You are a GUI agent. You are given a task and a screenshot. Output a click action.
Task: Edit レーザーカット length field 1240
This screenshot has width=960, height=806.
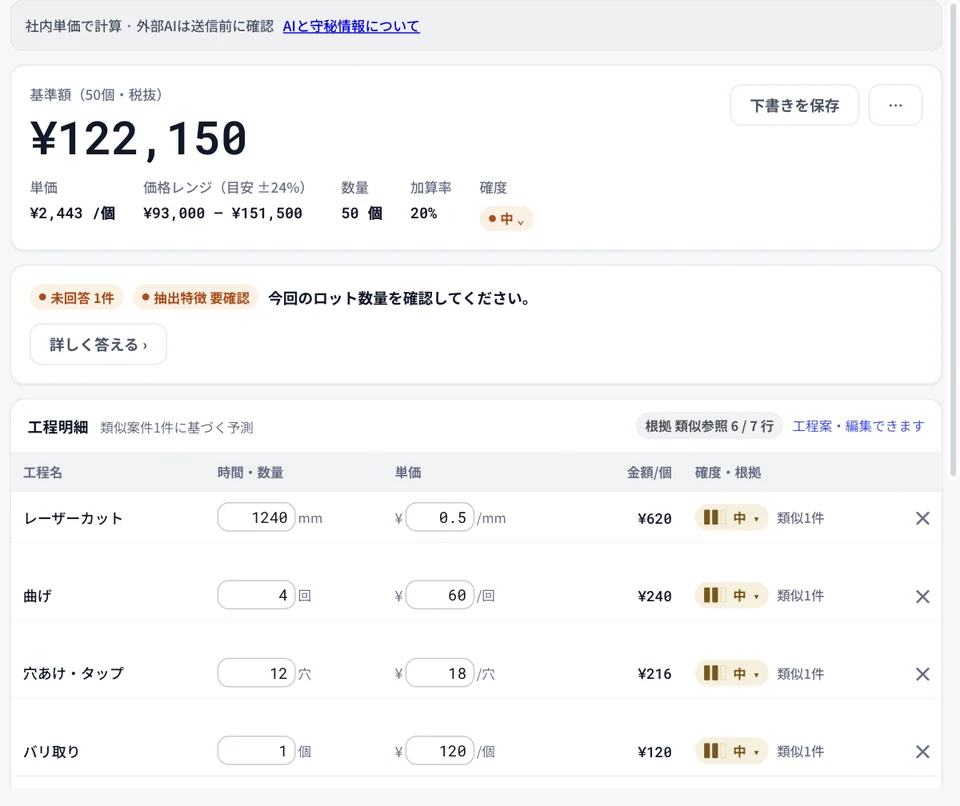(x=256, y=518)
